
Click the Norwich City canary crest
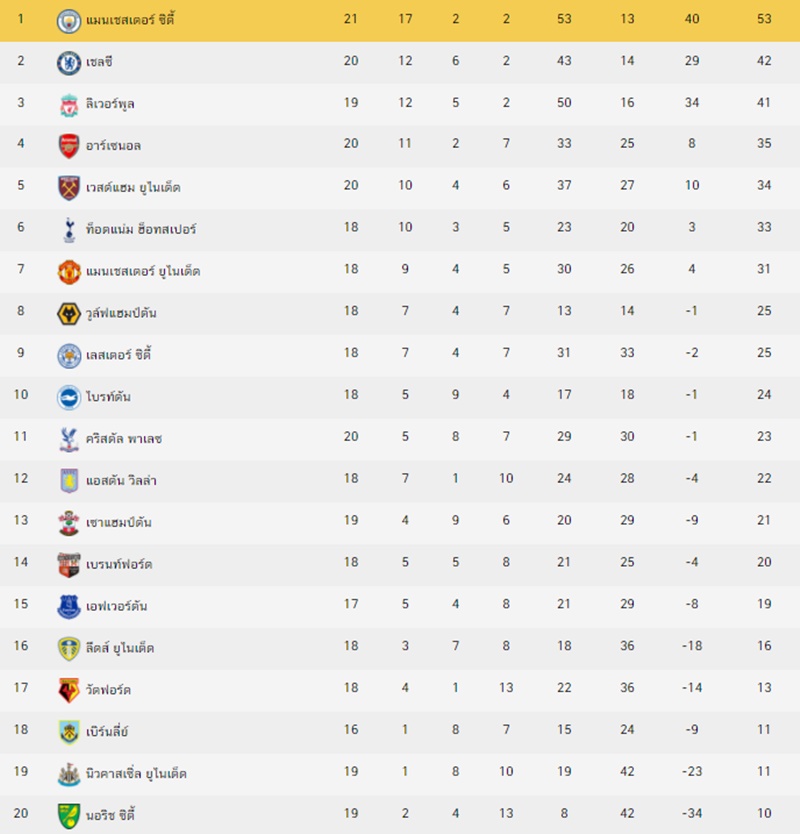pyautogui.click(x=69, y=816)
